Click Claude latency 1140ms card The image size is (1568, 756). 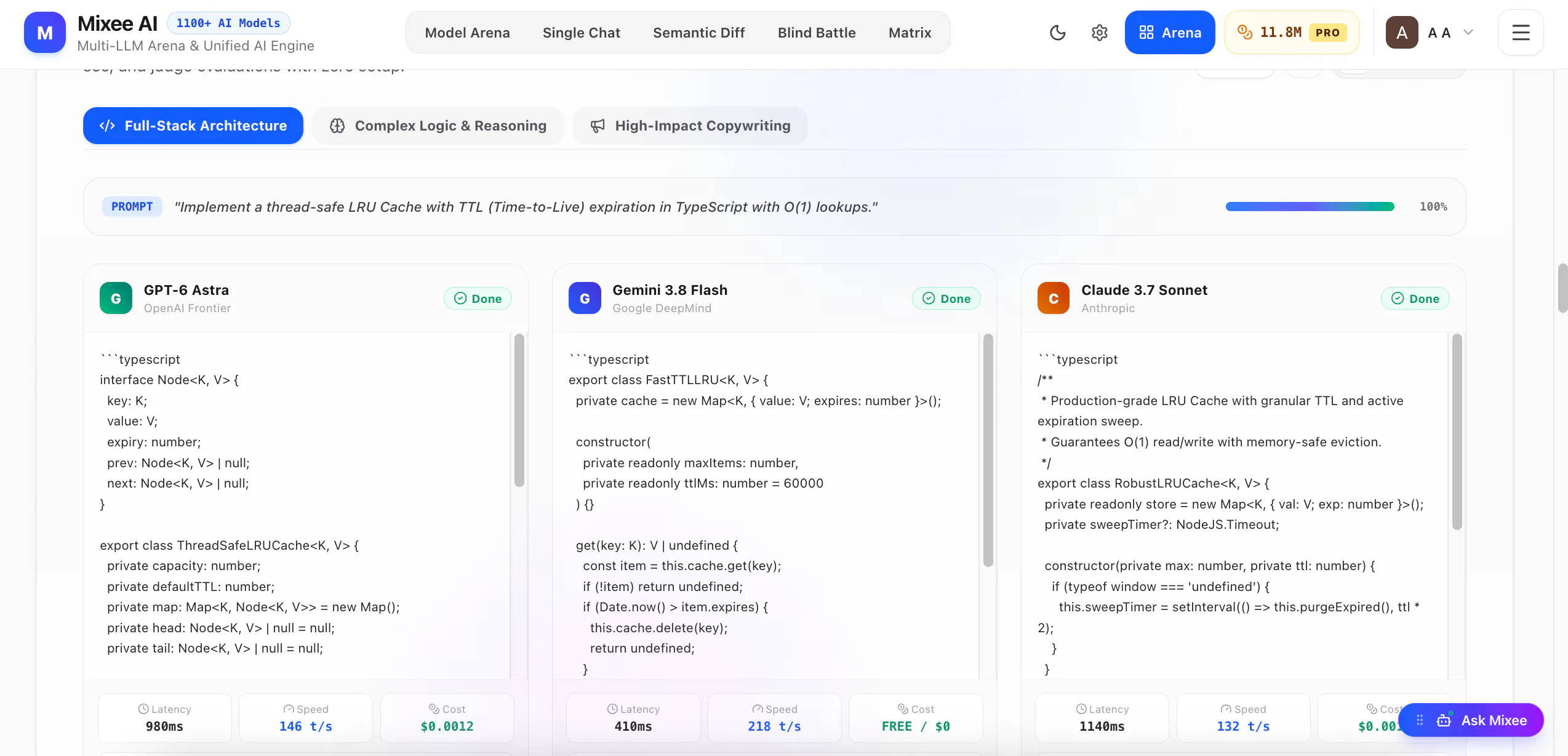[x=1102, y=718]
